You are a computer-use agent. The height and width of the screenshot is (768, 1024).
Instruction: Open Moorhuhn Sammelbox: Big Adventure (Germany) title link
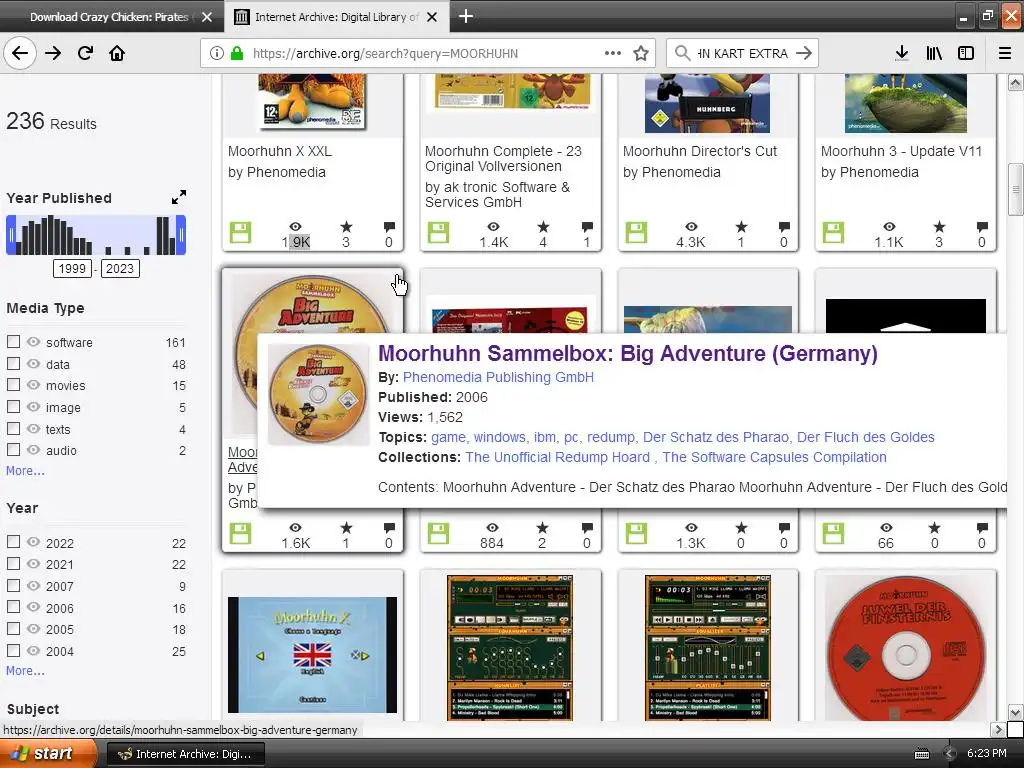628,353
